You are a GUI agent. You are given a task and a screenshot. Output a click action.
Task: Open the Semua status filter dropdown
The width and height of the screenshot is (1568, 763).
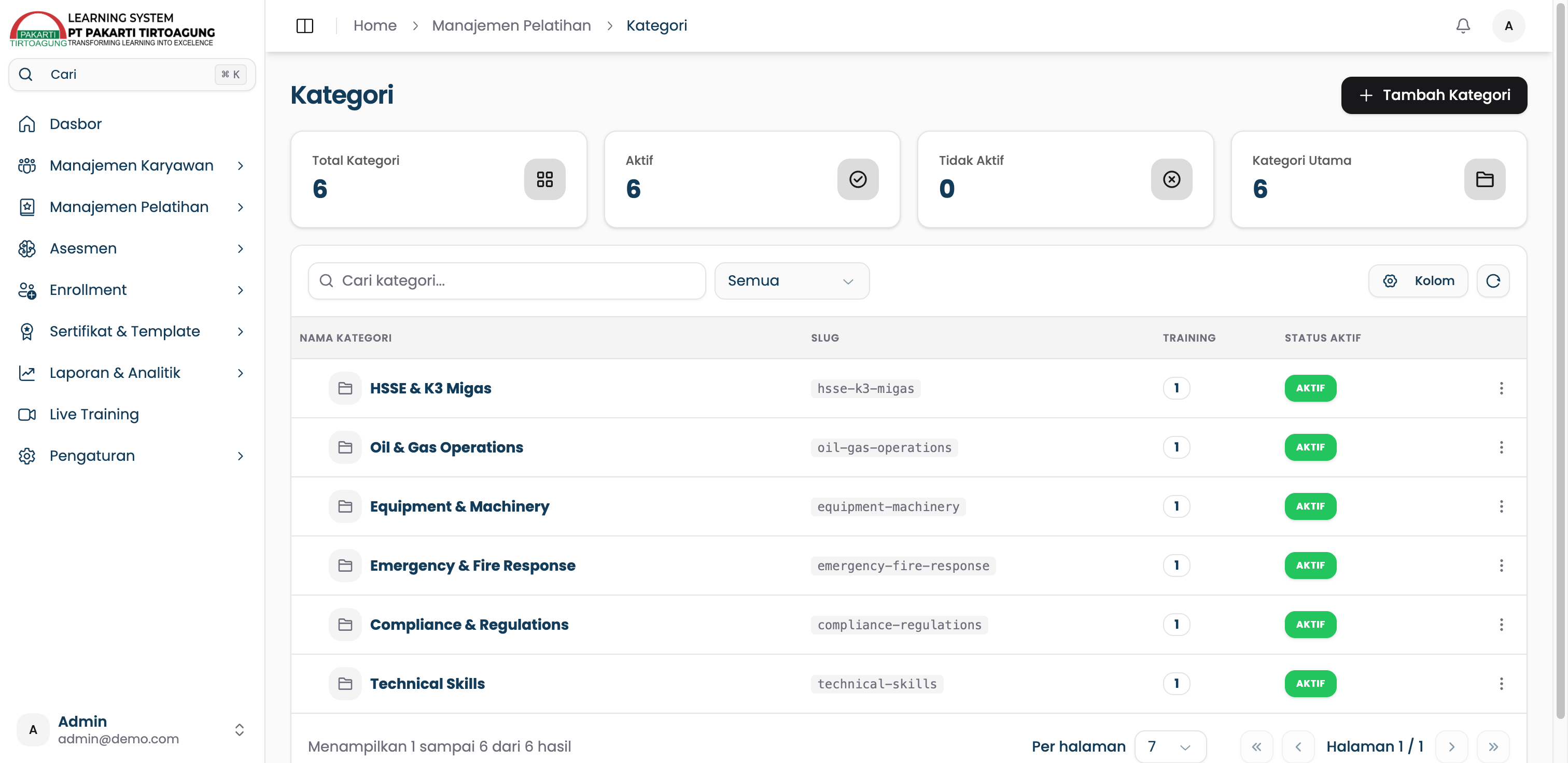click(791, 280)
